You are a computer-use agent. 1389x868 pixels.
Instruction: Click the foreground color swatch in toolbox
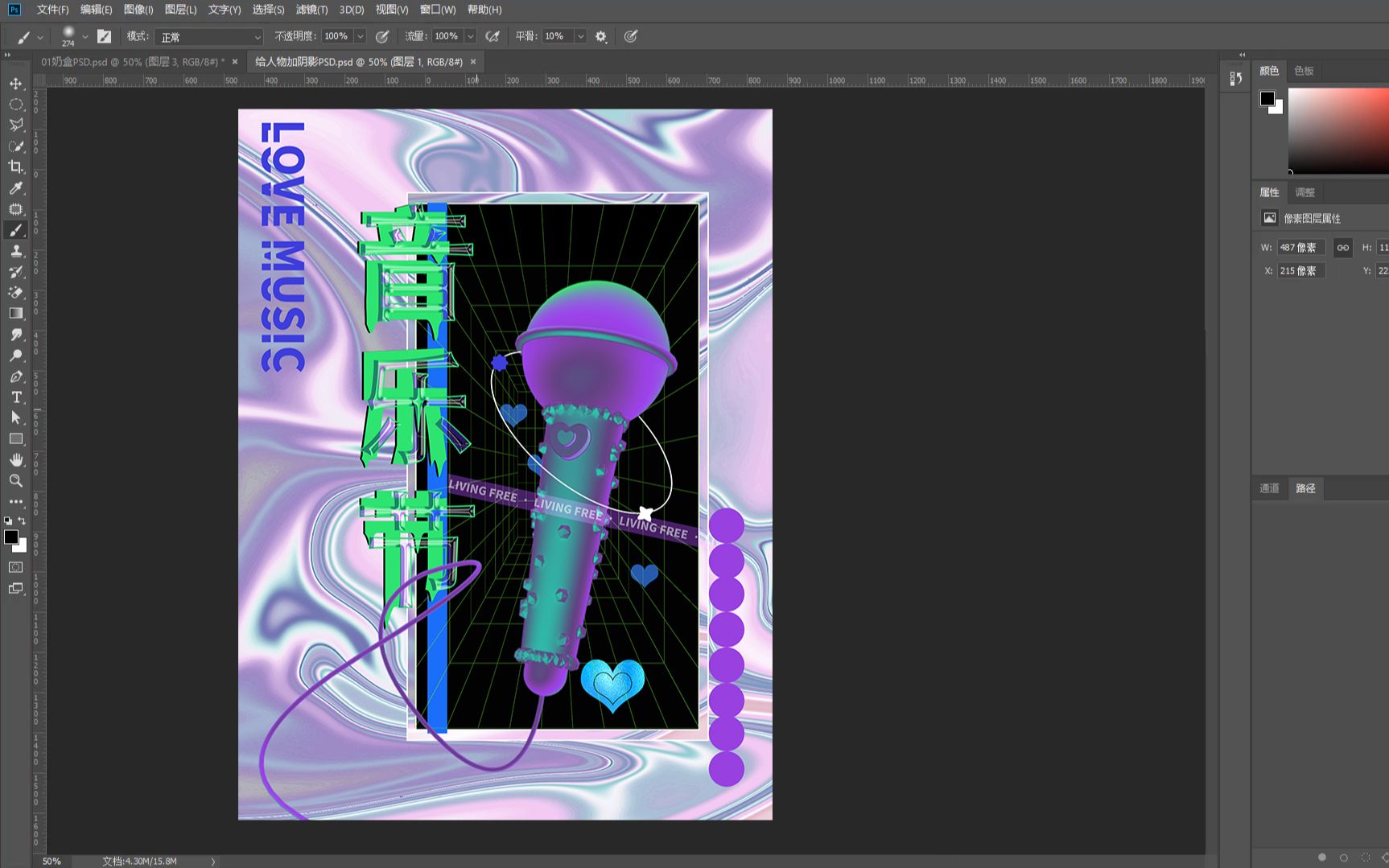[10, 537]
